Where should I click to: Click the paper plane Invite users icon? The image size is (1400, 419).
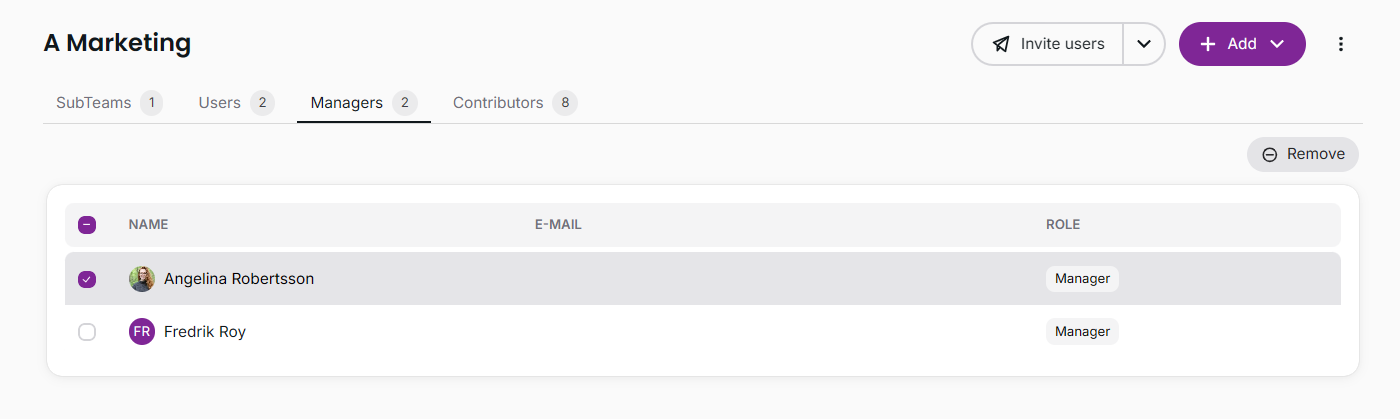click(x=1001, y=44)
